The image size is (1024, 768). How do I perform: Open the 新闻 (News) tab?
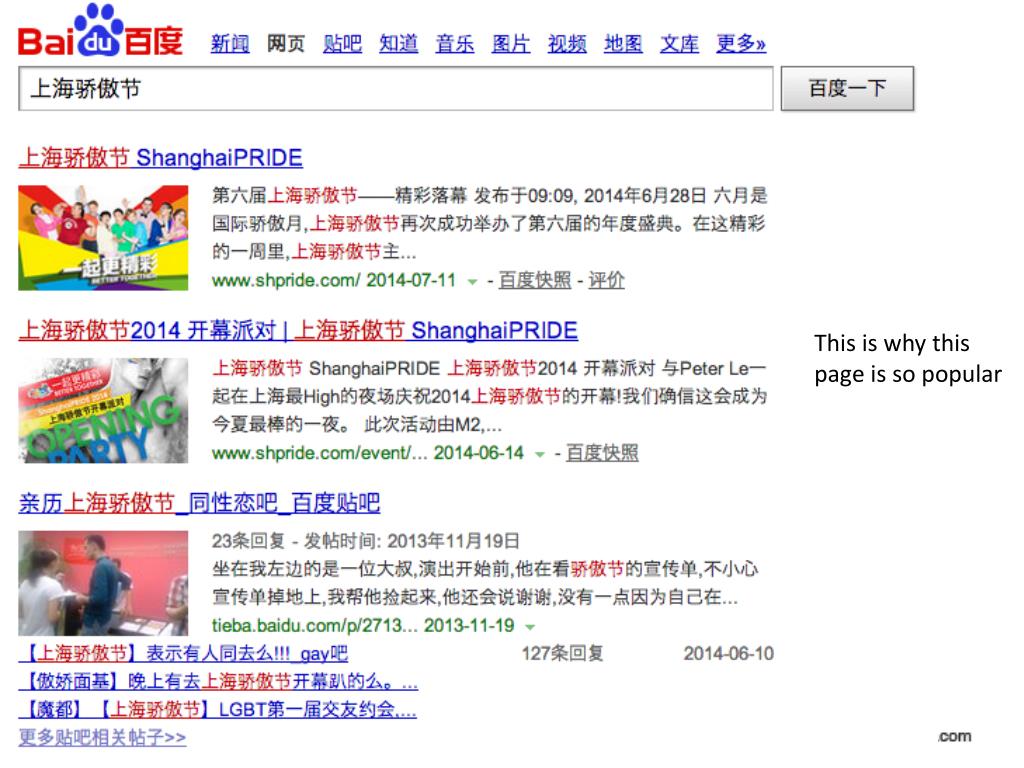point(230,44)
